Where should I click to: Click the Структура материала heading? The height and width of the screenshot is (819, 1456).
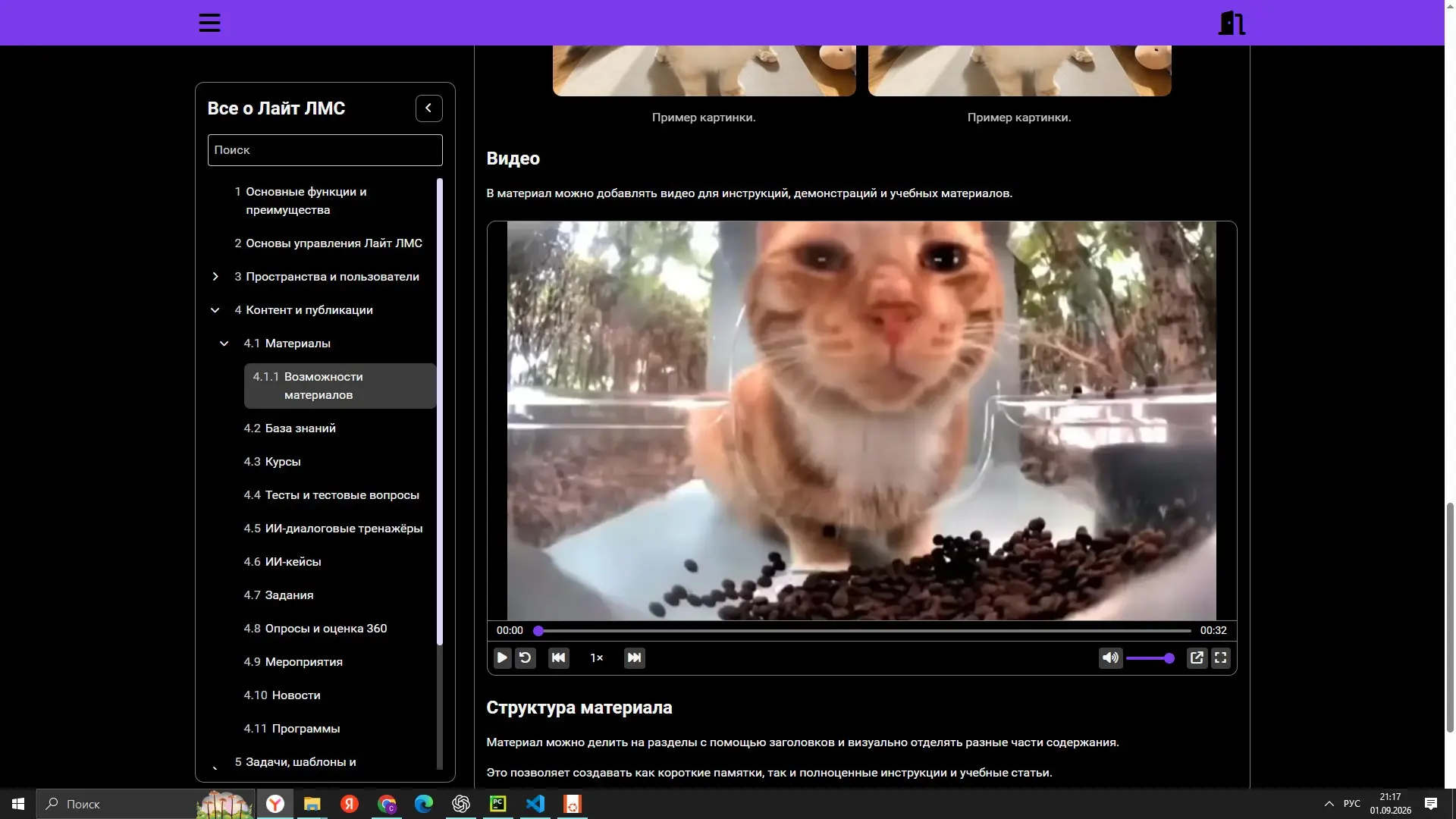pyautogui.click(x=579, y=708)
